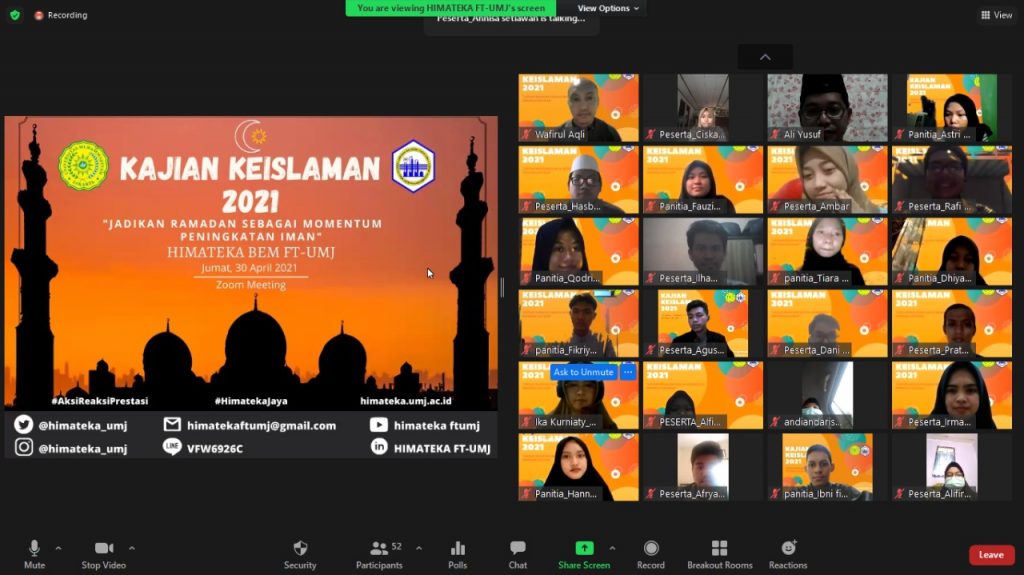Open the Breakout Rooms grid icon

[720, 548]
